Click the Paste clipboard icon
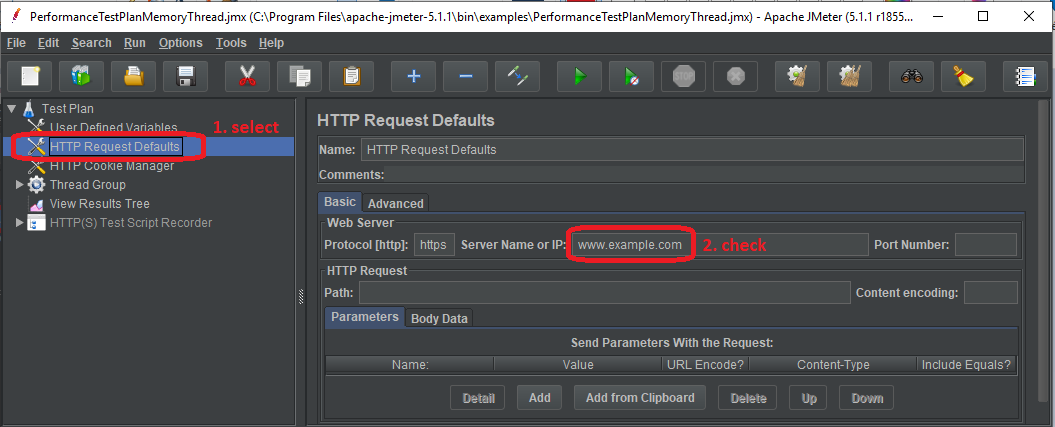The width and height of the screenshot is (1055, 427). [x=351, y=76]
